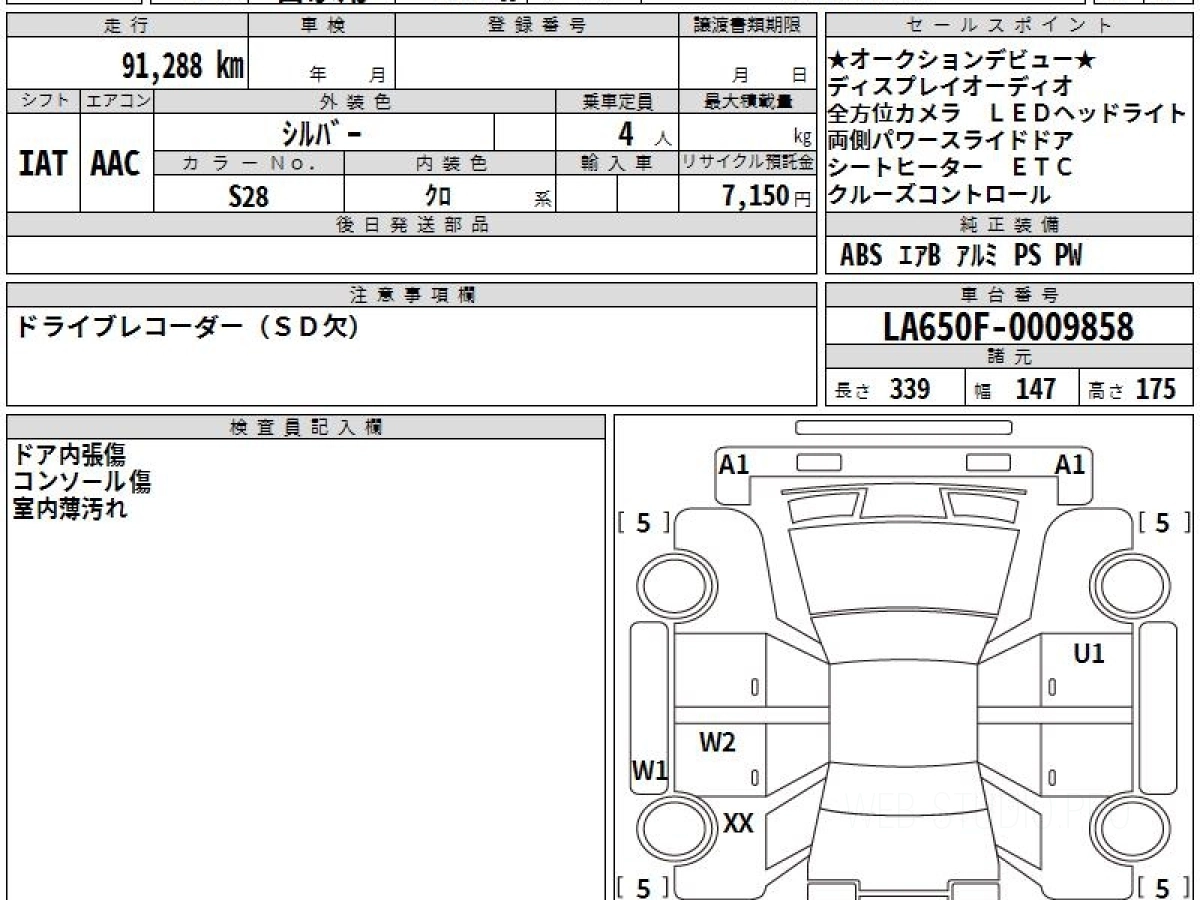Select chassis number LA650F-0009858
Image resolution: width=1200 pixels, height=900 pixels.
coord(1009,327)
